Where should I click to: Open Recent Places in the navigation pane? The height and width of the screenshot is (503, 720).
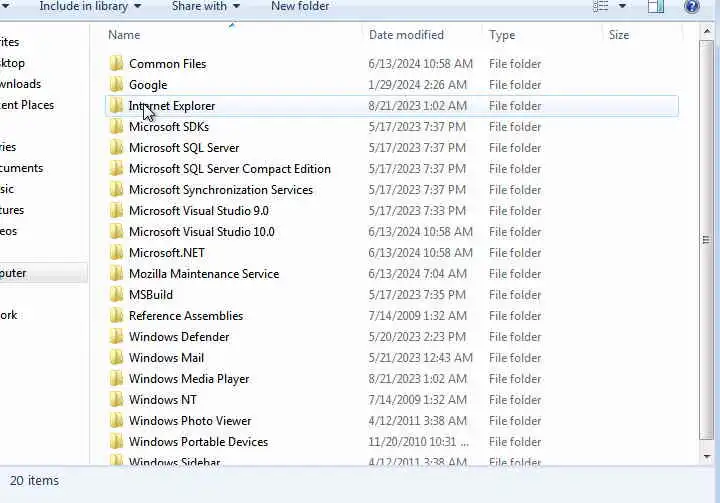pos(27,105)
